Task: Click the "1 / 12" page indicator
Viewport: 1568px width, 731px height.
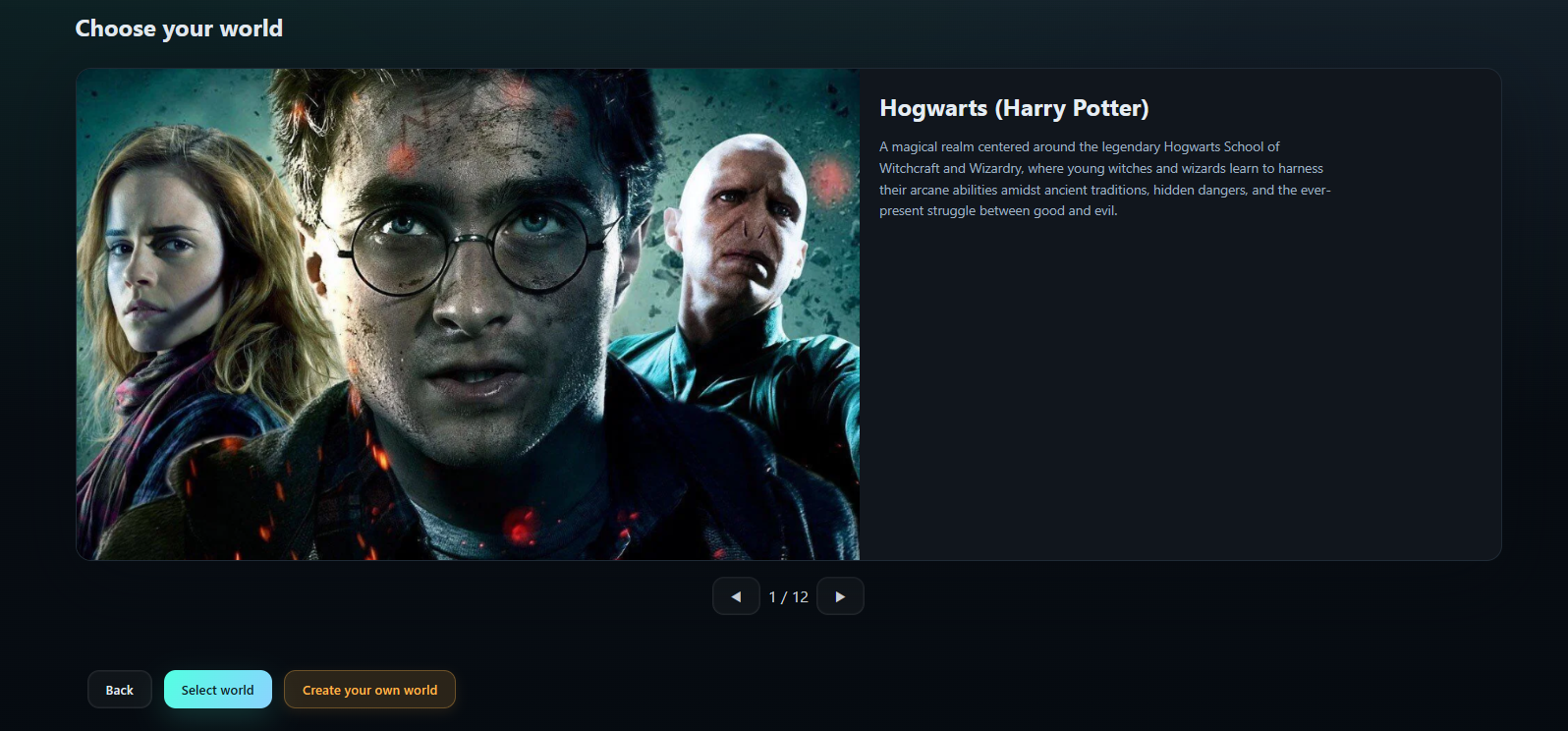Action: [x=788, y=597]
